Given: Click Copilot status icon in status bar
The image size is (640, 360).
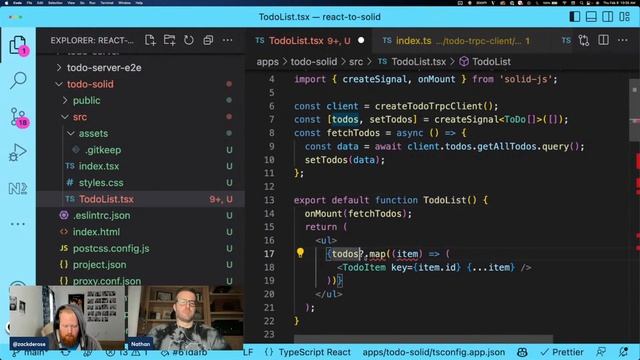Looking at the screenshot, I should (x=522, y=352).
